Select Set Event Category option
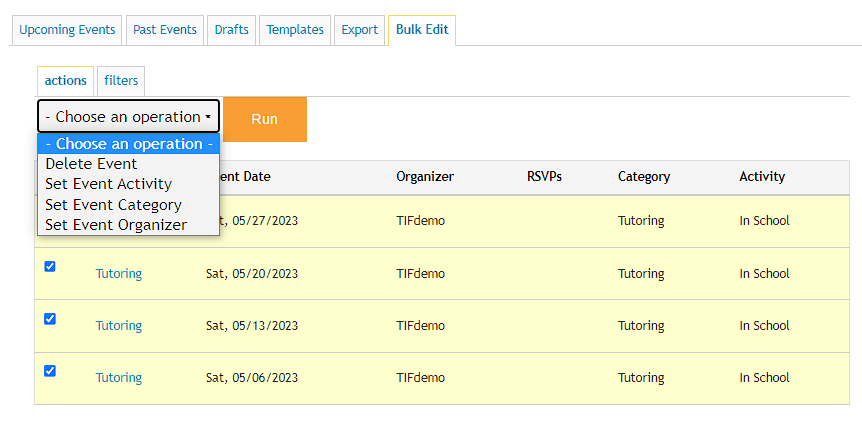The width and height of the screenshot is (862, 430). pyautogui.click(x=114, y=205)
